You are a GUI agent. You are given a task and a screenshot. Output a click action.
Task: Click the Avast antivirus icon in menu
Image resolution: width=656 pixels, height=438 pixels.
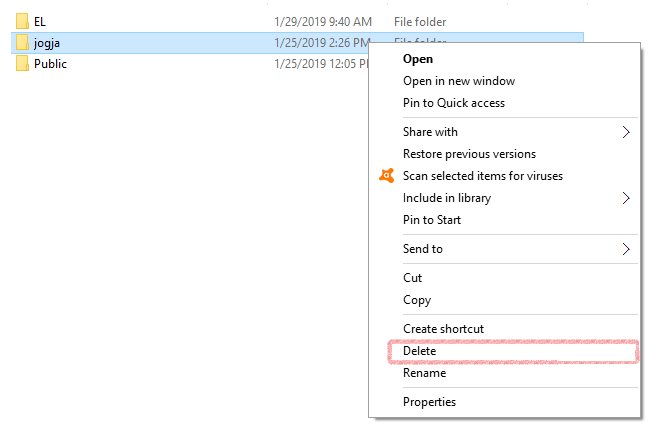387,176
